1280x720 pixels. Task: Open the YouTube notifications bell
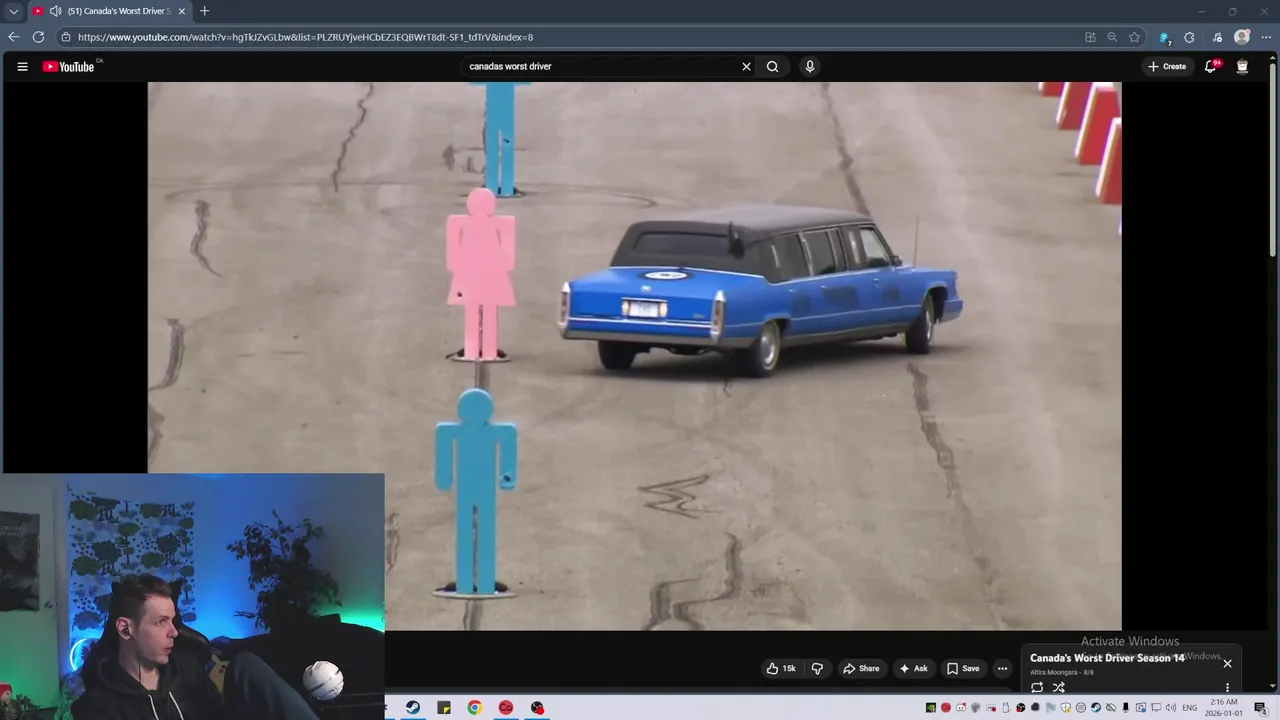pos(1210,67)
